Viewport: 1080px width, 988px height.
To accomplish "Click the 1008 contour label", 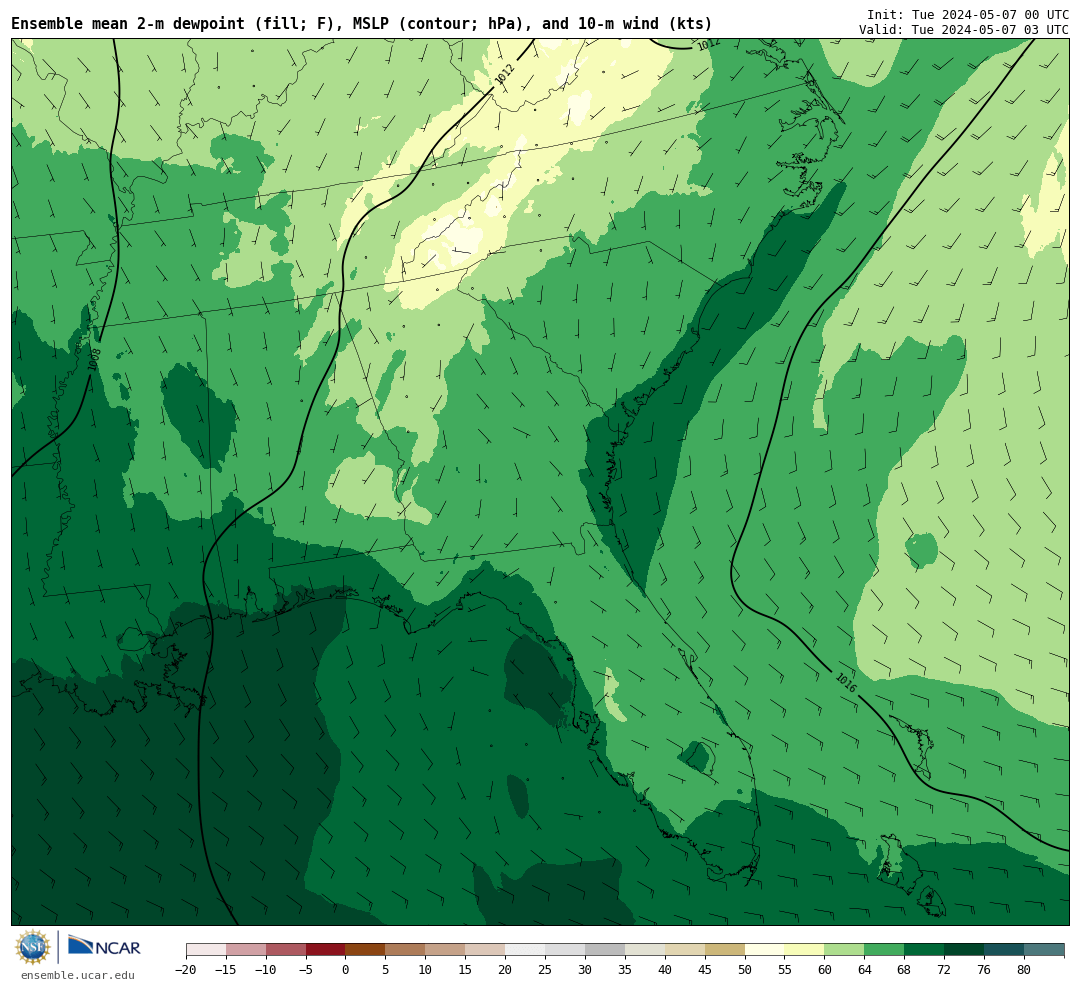I will pyautogui.click(x=94, y=360).
